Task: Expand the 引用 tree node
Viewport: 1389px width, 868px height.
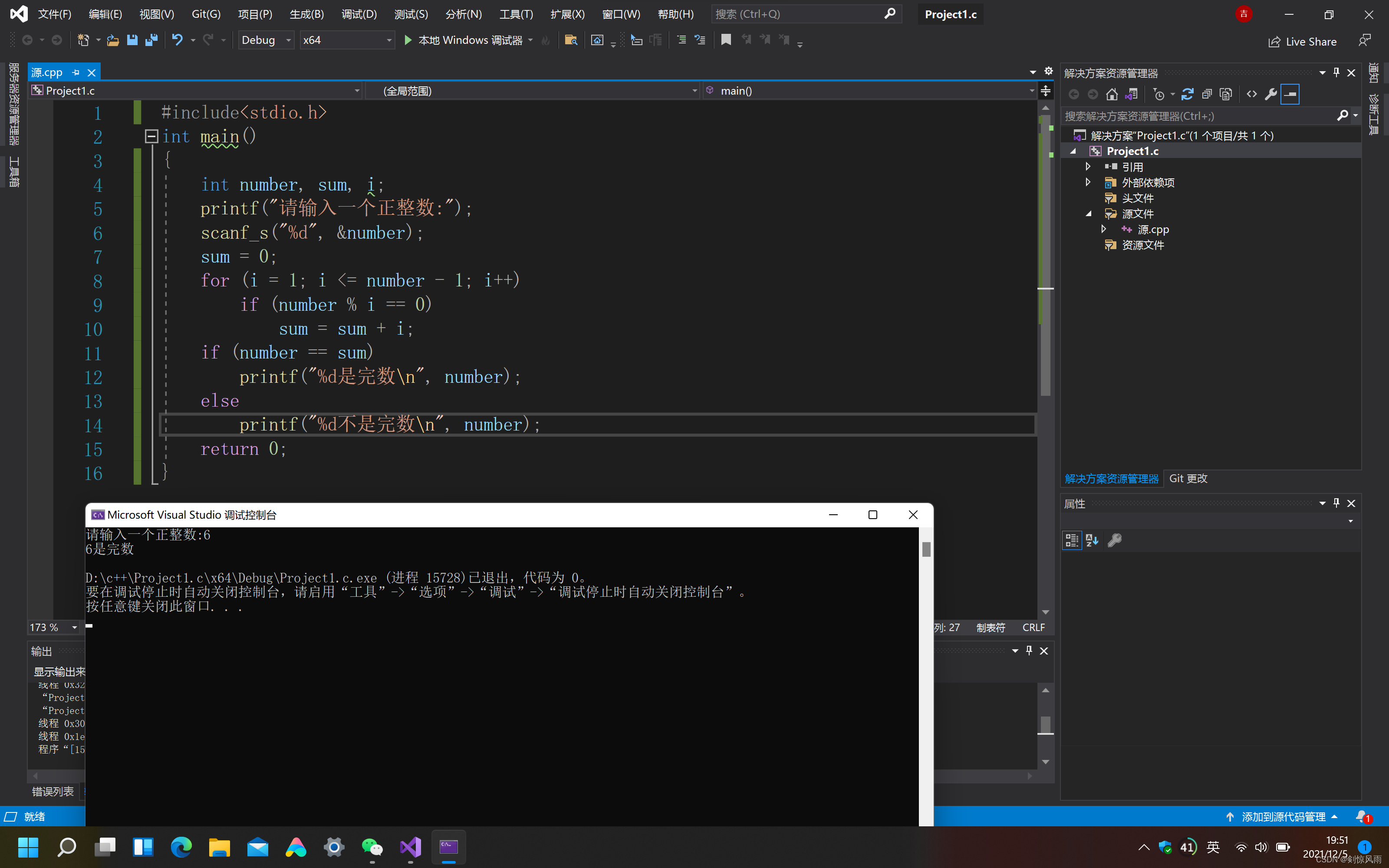Action: pyautogui.click(x=1088, y=167)
